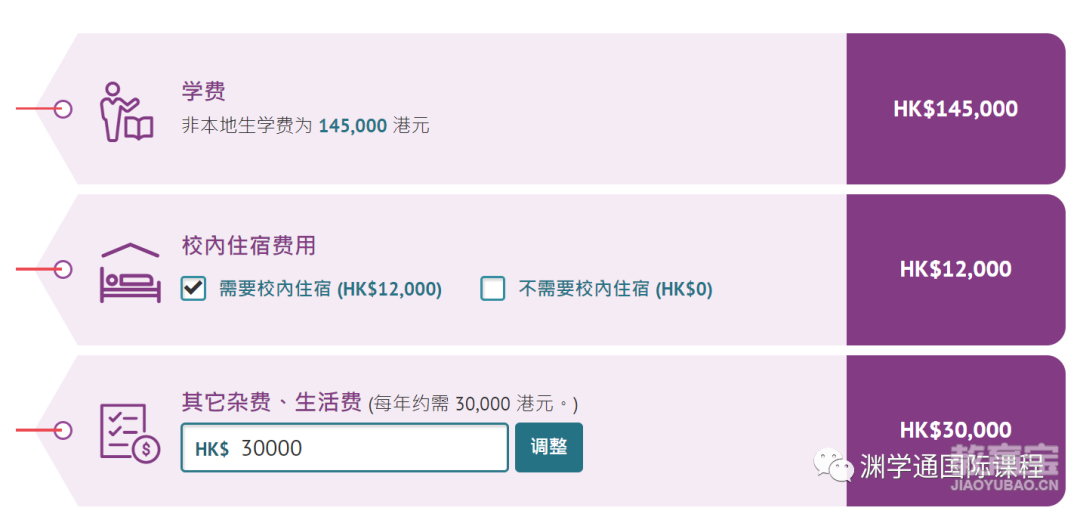
Task: Click the 校内住宿费用 heading
Action: [249, 245]
